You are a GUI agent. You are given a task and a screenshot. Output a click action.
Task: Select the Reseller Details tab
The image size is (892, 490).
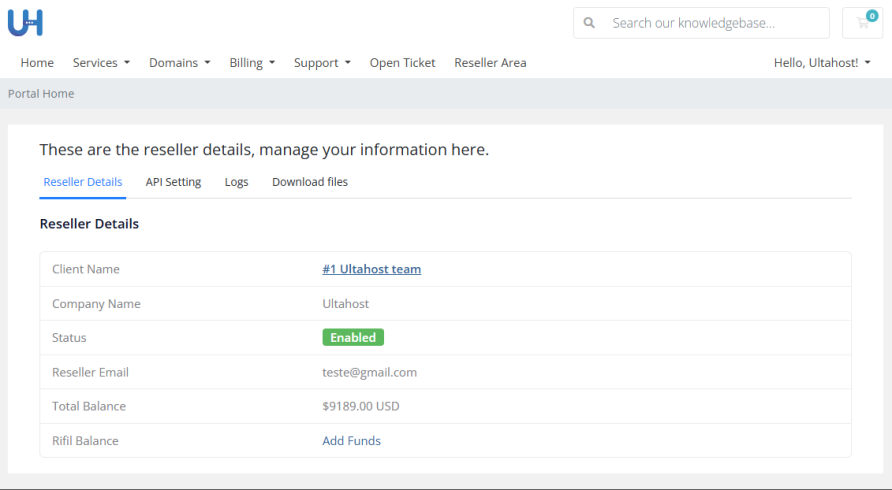pos(83,182)
